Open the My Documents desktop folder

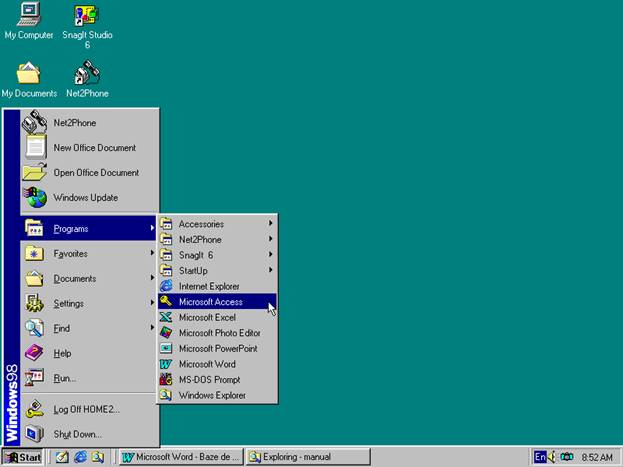click(29, 75)
